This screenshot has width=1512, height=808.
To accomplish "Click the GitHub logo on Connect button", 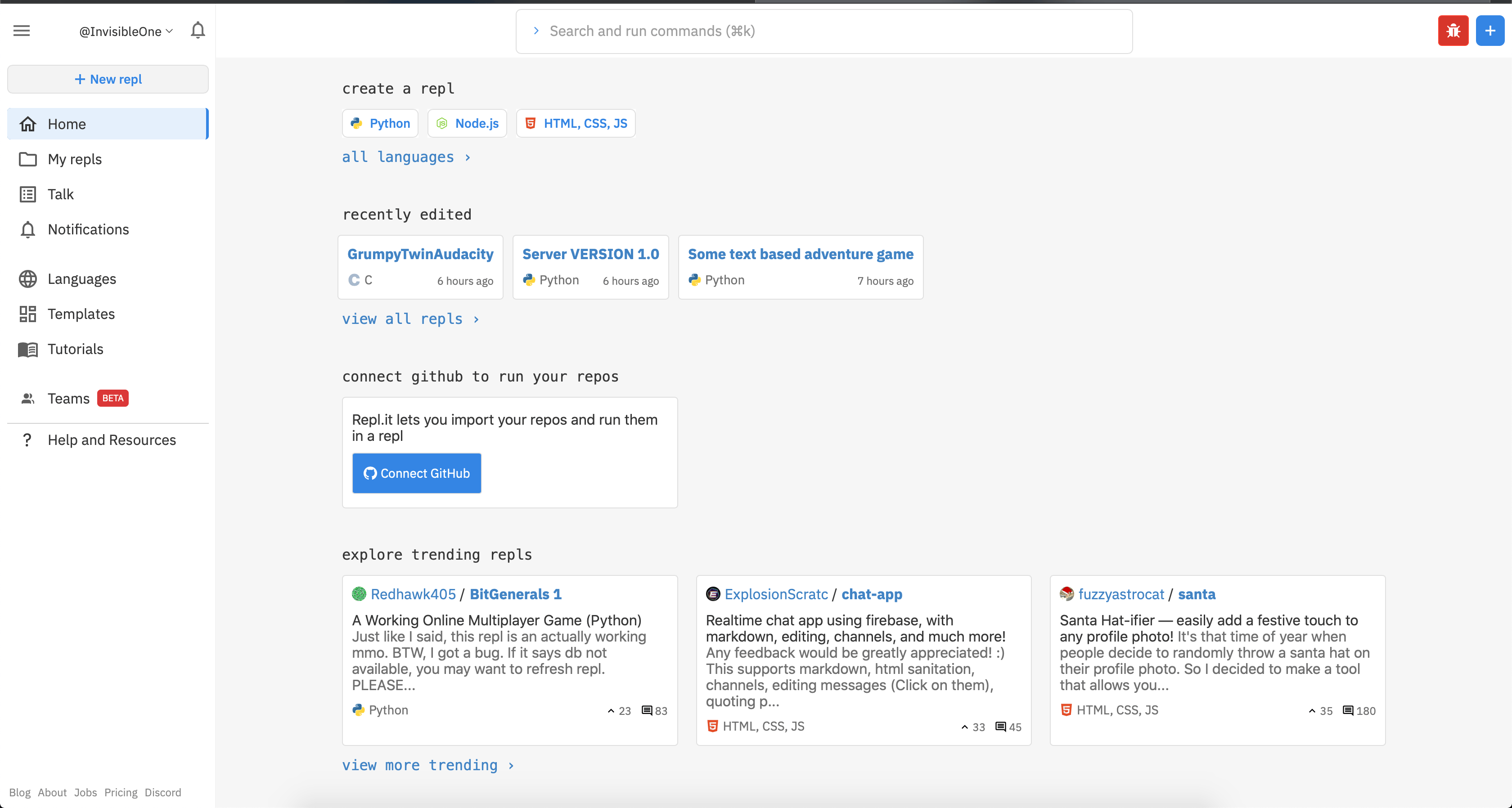I will [370, 473].
